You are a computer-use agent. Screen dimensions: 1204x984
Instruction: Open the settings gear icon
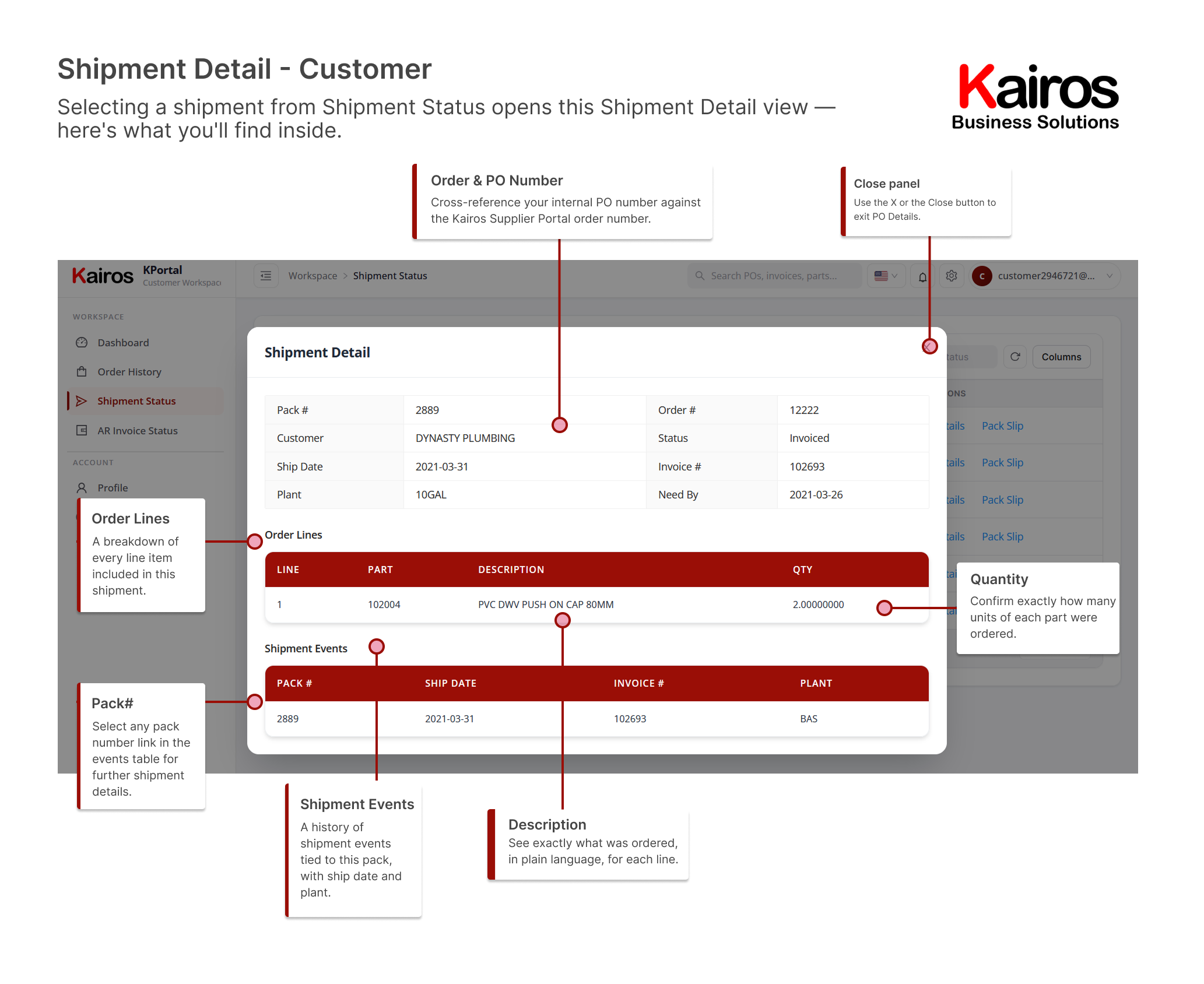pyautogui.click(x=952, y=276)
